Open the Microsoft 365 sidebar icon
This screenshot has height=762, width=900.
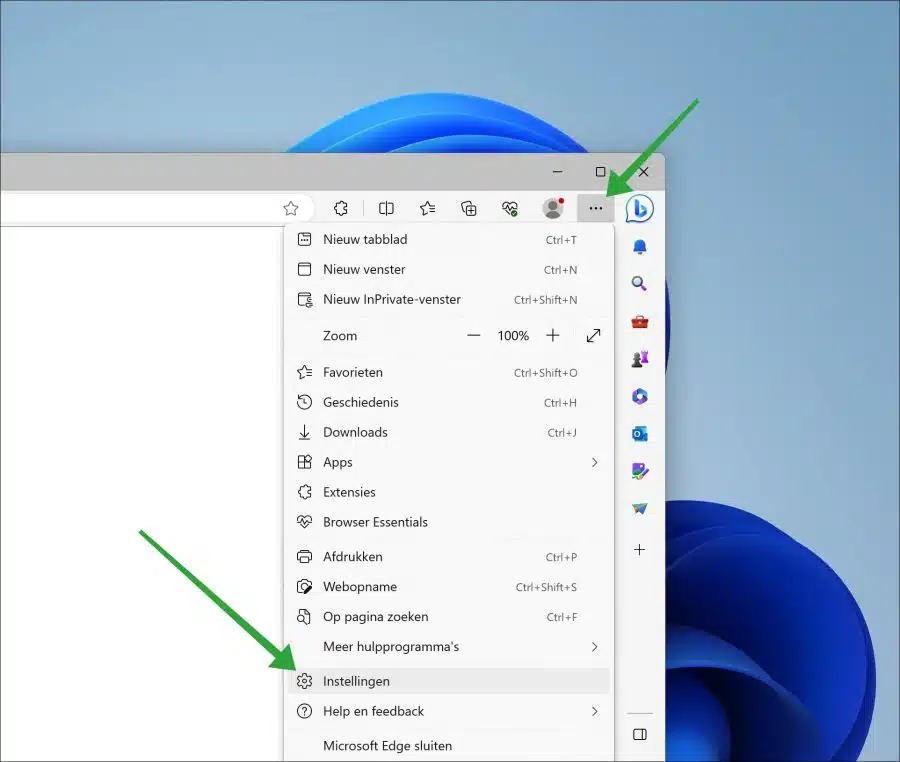pyautogui.click(x=639, y=396)
